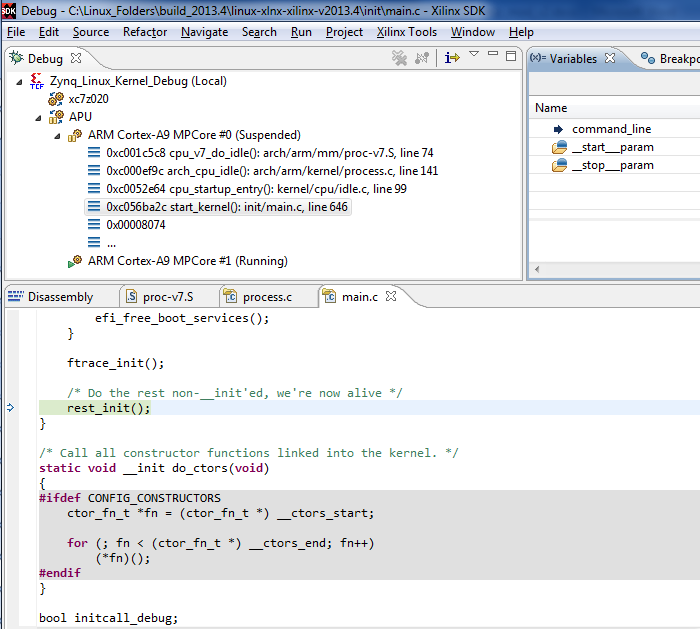
Task: Click the suspended core #0 icon
Action: click(x=75, y=135)
